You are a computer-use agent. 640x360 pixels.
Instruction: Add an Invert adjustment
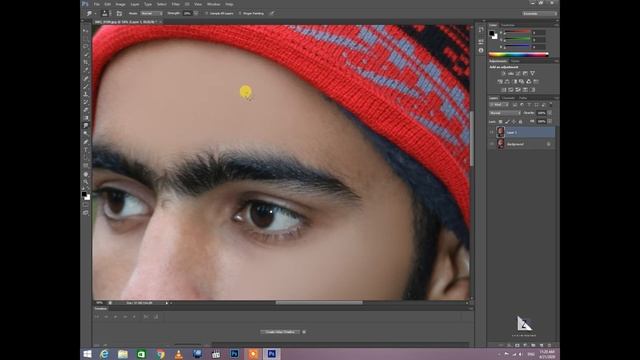click(504, 89)
